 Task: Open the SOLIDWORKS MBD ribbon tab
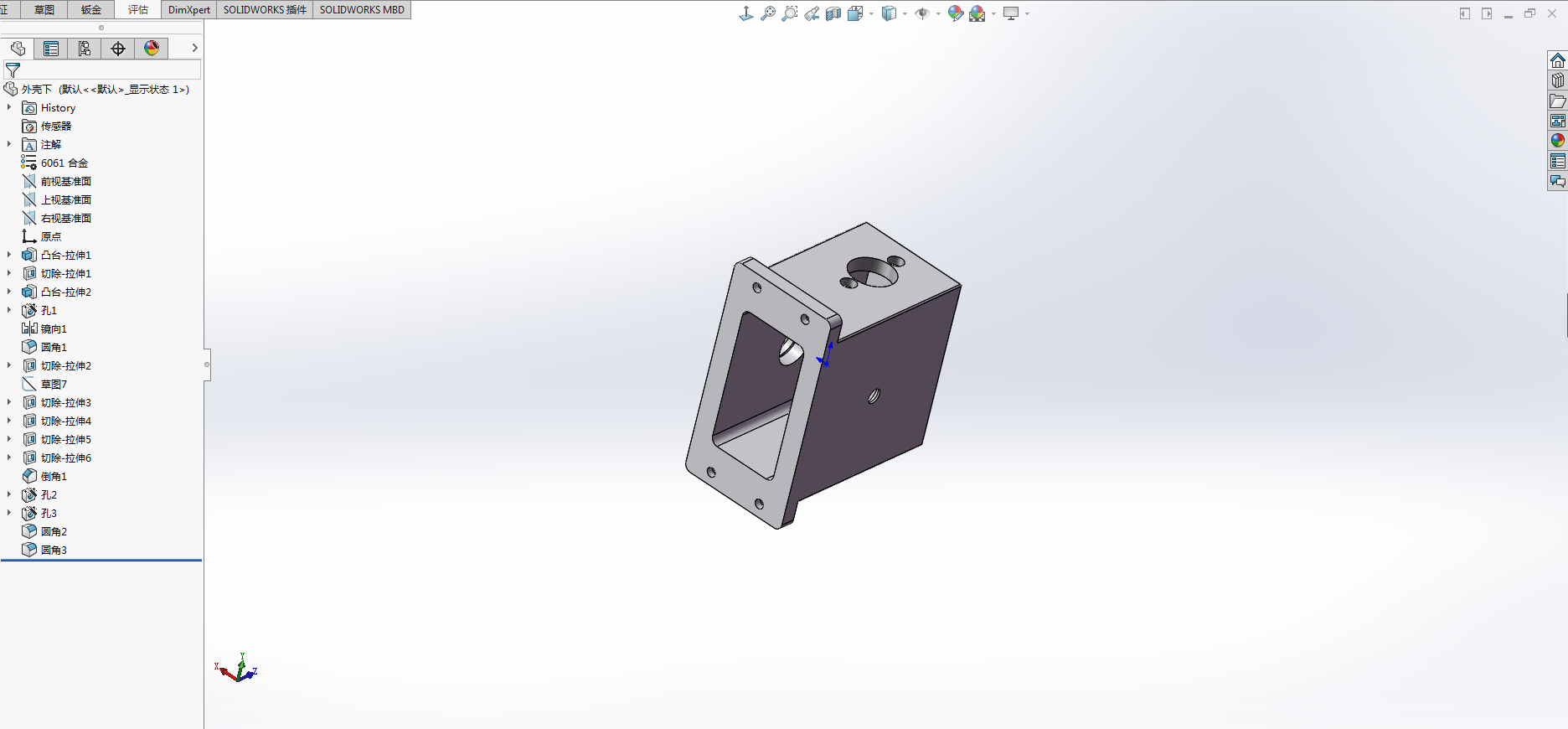362,10
